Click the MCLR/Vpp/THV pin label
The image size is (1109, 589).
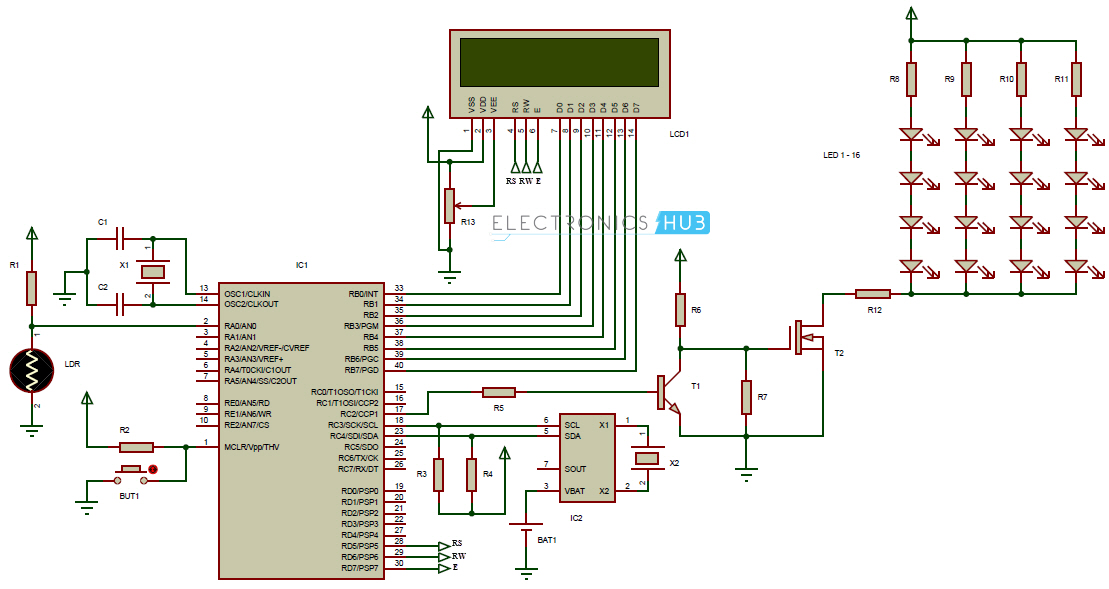click(x=252, y=447)
